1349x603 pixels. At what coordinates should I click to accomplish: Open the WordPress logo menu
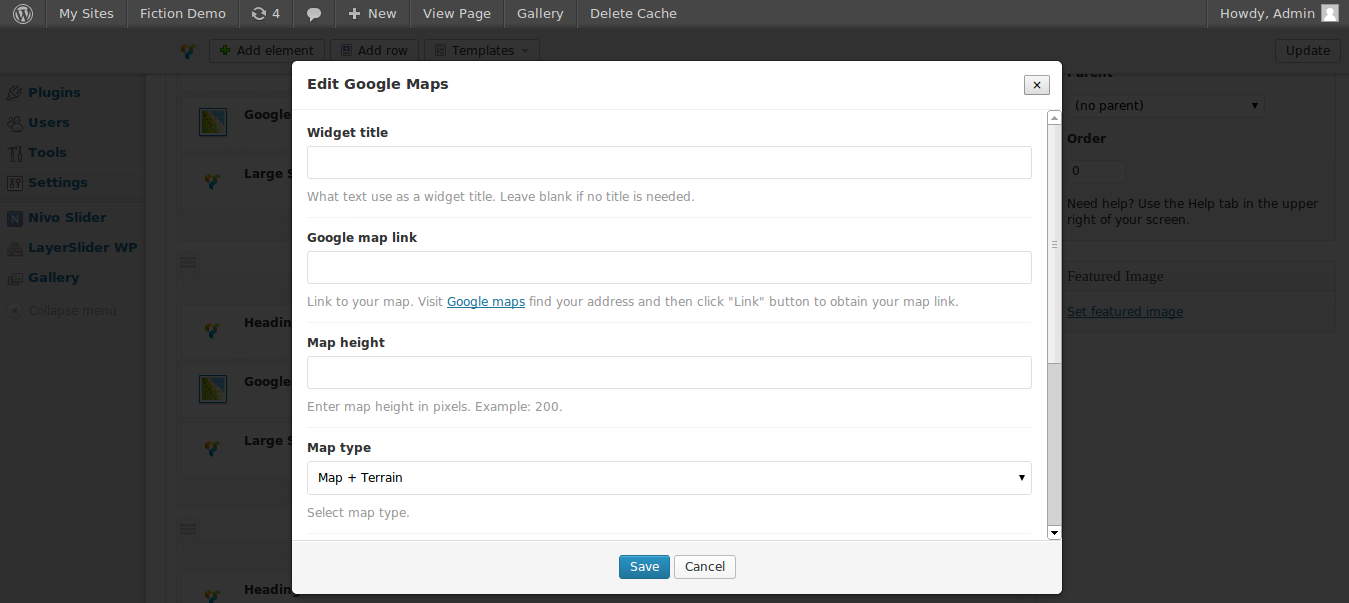(x=22, y=14)
